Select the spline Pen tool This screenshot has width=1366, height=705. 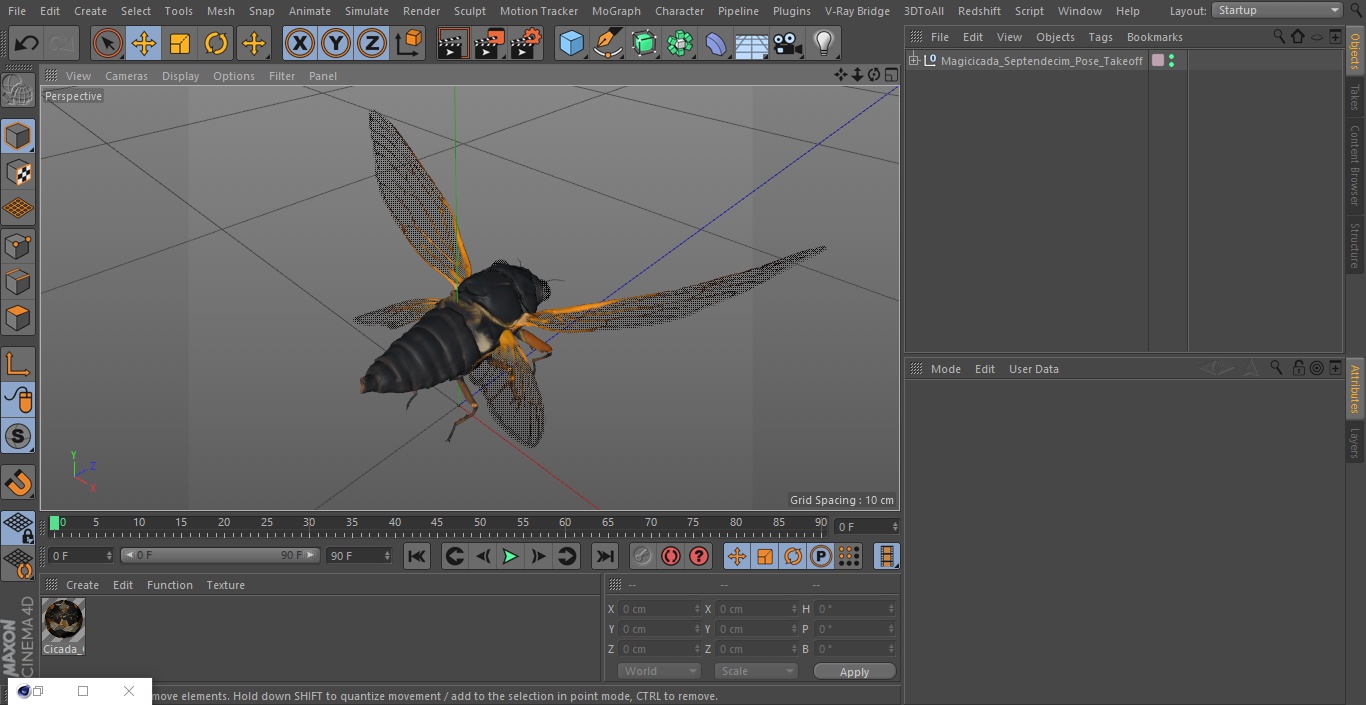click(607, 43)
